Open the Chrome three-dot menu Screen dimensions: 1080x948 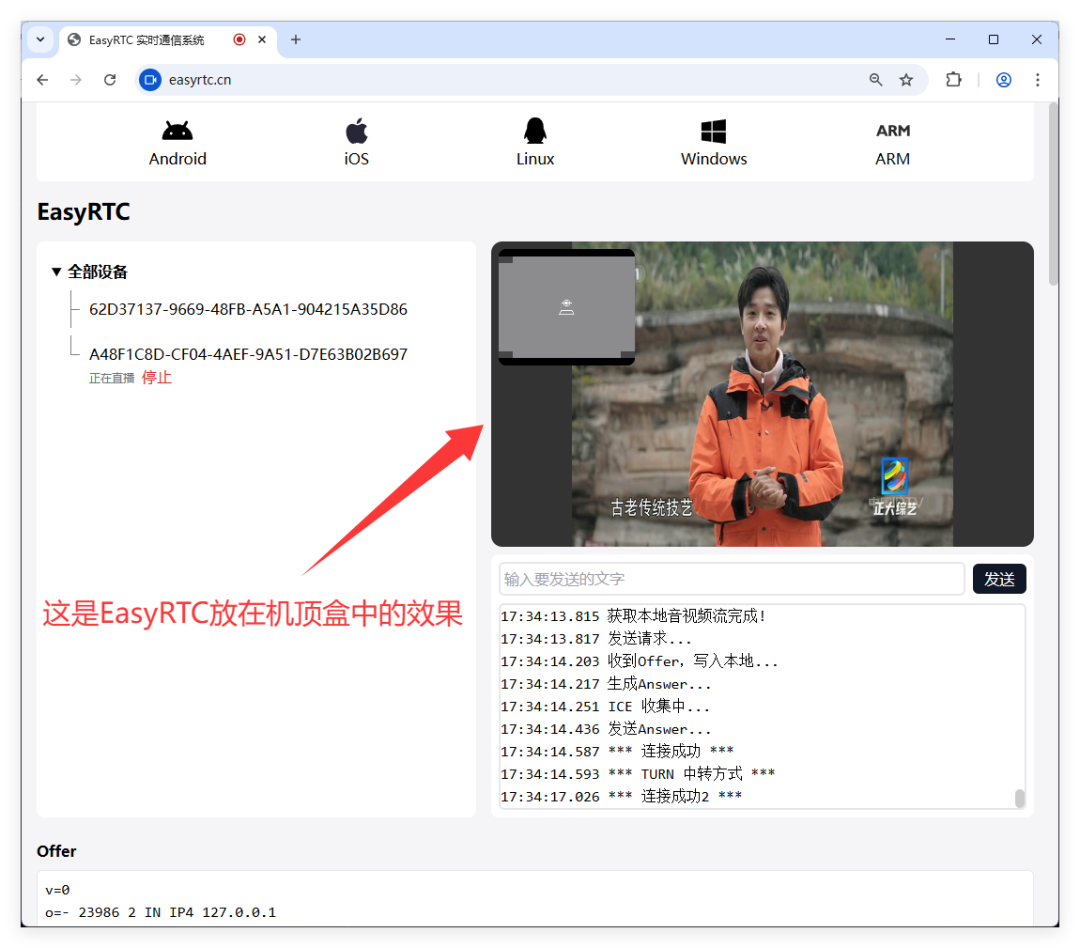point(1037,80)
